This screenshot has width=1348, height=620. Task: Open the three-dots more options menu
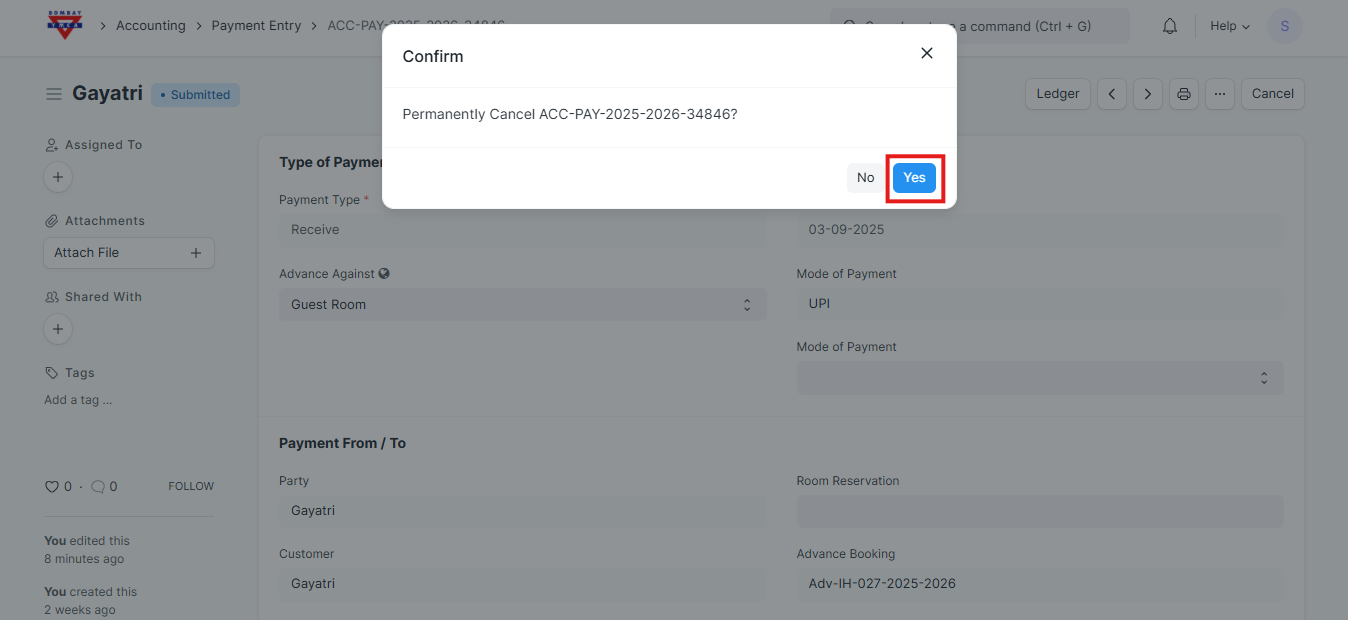(1219, 94)
